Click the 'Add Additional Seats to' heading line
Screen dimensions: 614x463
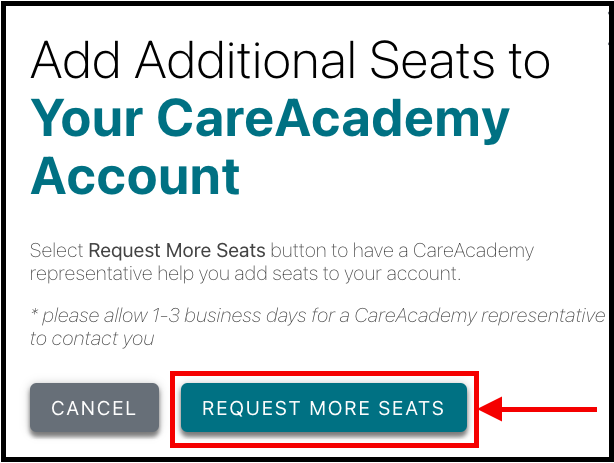290,62
